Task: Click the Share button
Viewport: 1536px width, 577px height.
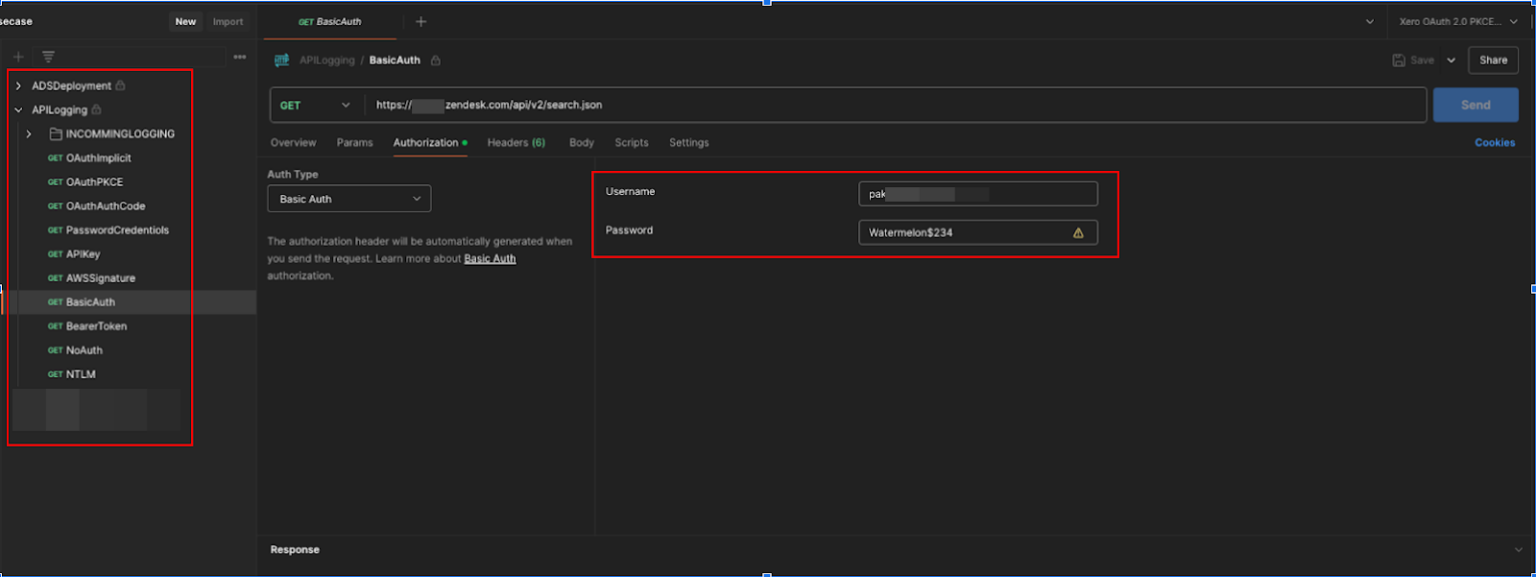Action: click(x=1493, y=60)
